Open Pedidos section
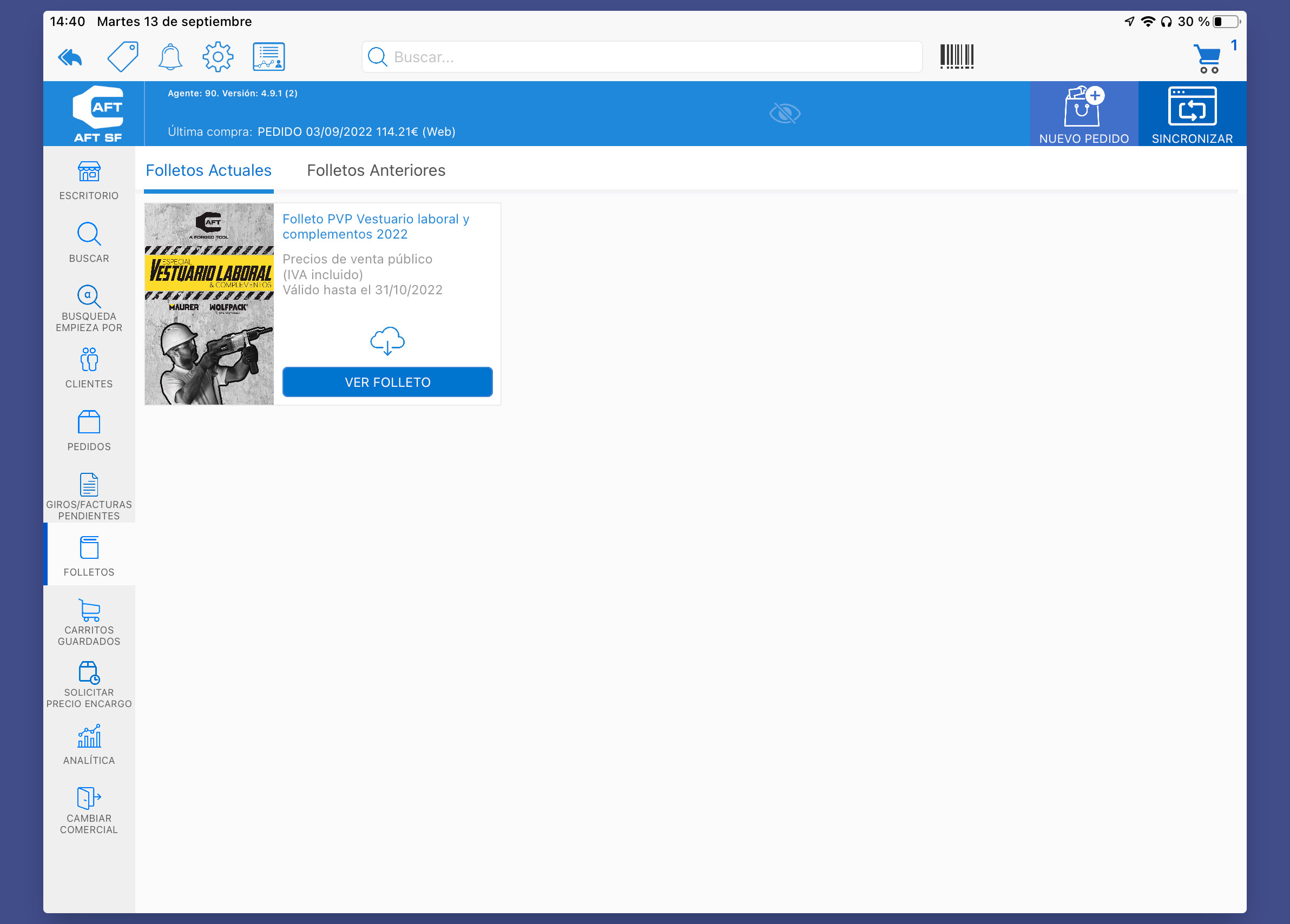Screen dimensions: 1290x924 tap(89, 431)
